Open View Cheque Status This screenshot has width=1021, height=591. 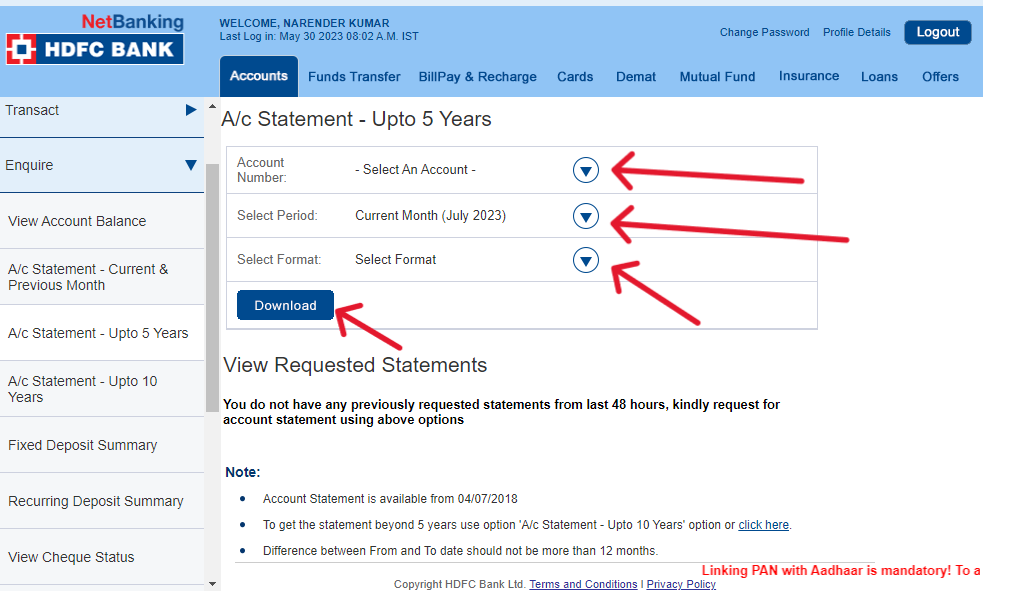(102, 557)
